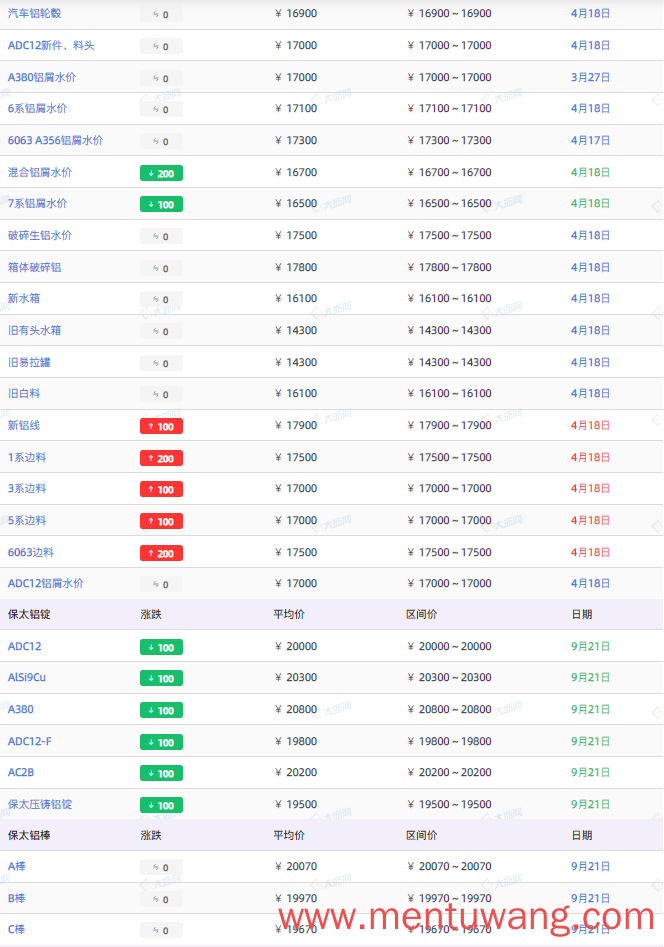664x947 pixels.
Task: Click the red up 100 badge for 5系边料
Action: 161,521
